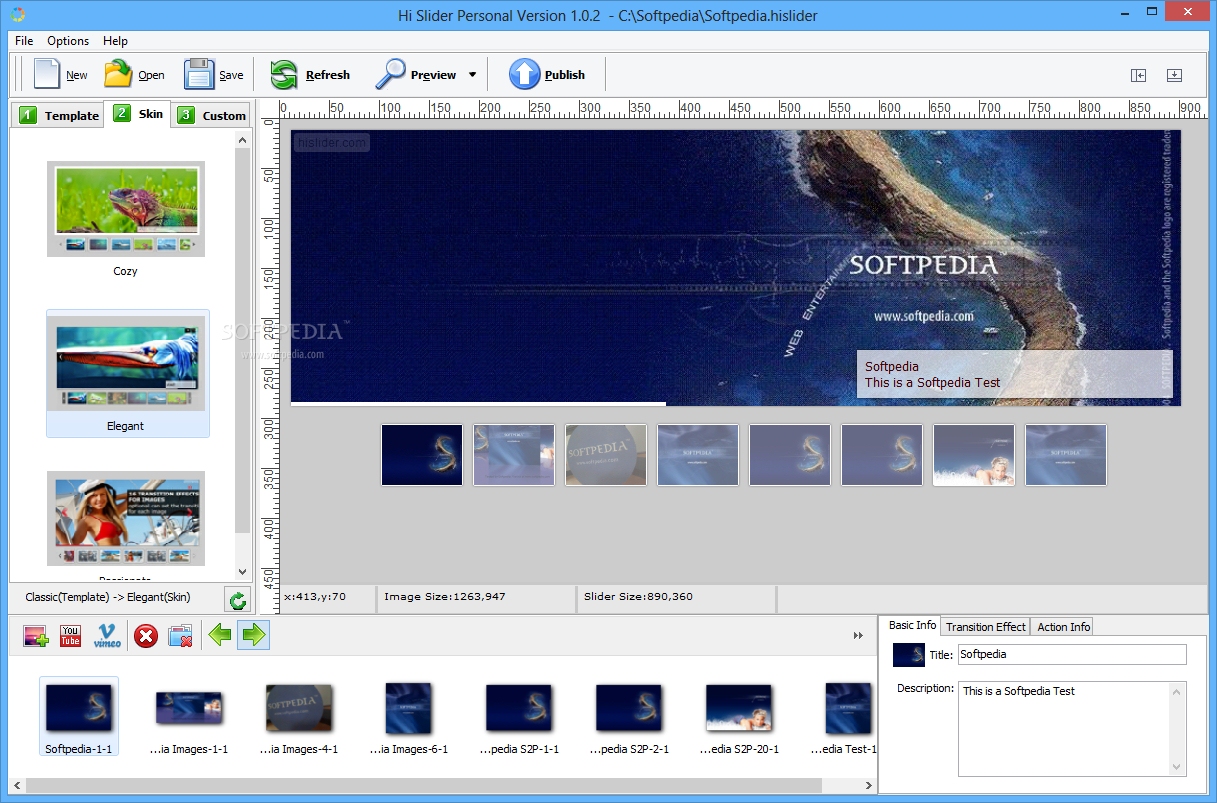The width and height of the screenshot is (1217, 803).
Task: Click the slider's white progress bar
Action: coord(478,404)
